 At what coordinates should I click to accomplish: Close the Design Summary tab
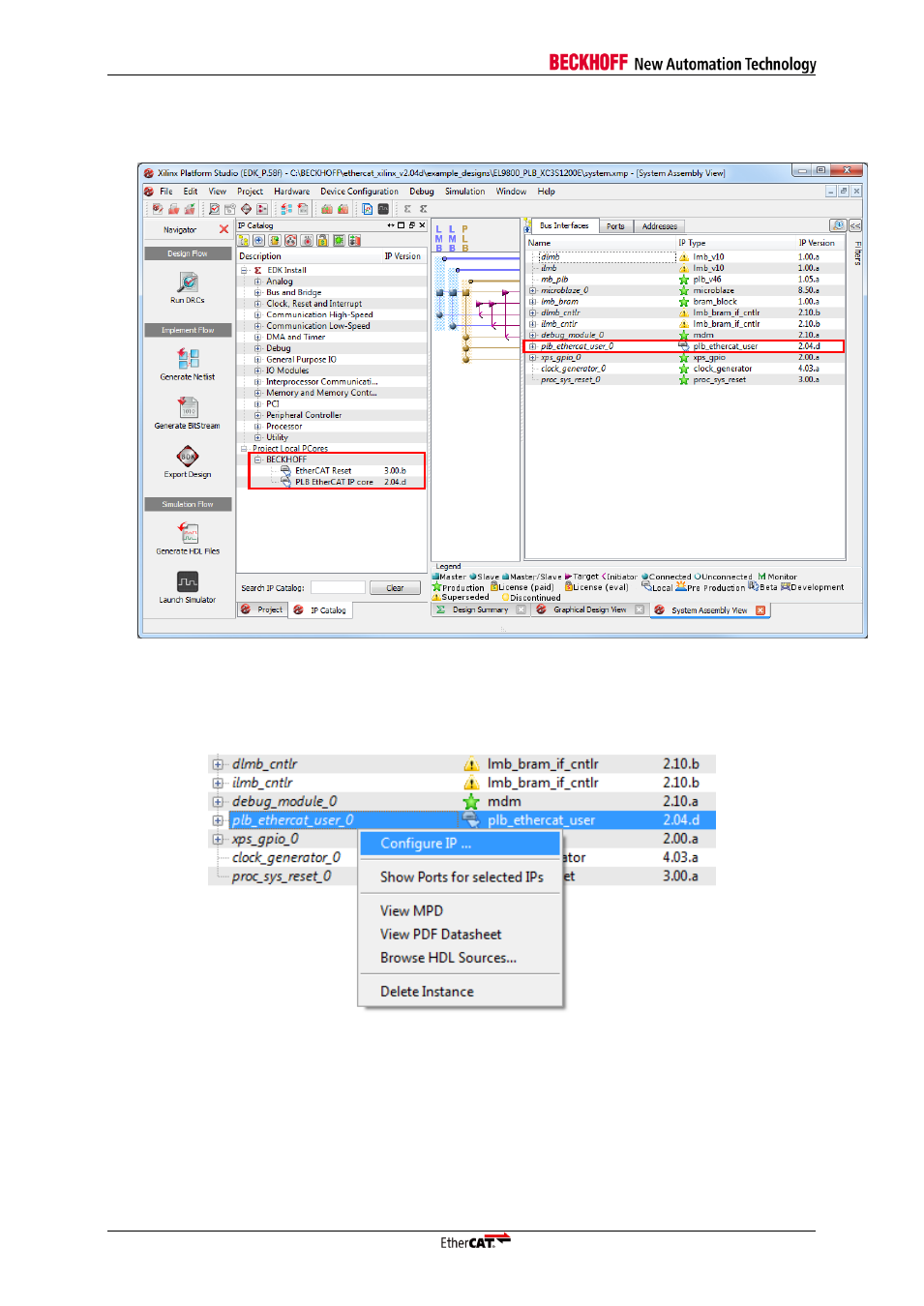click(522, 609)
